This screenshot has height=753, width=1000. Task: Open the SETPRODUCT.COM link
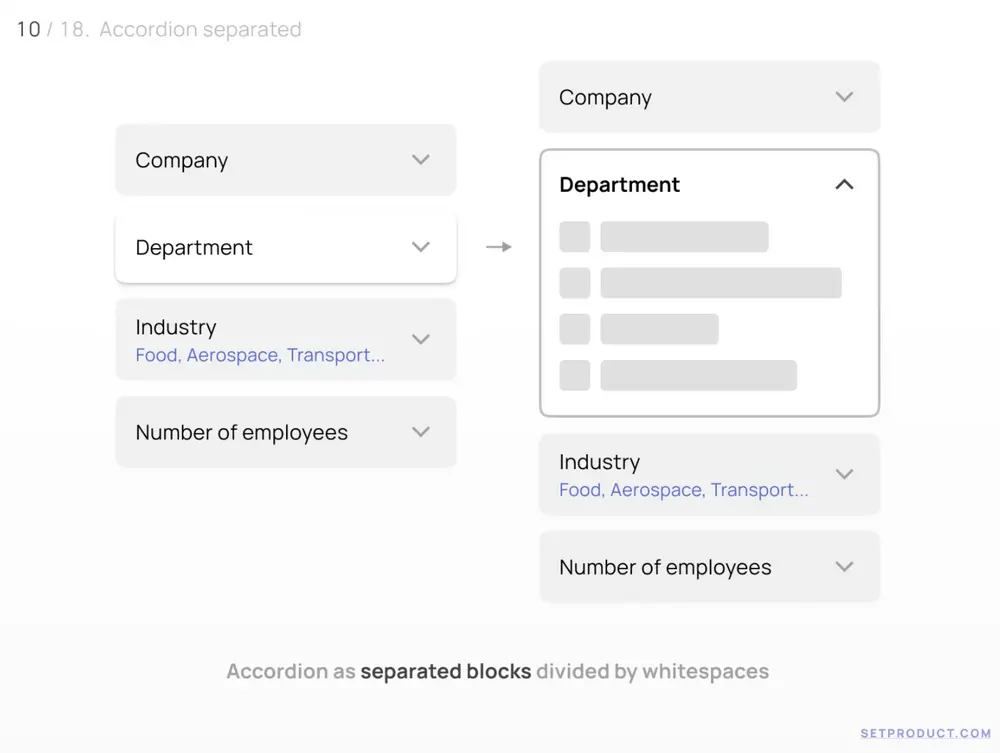(925, 733)
